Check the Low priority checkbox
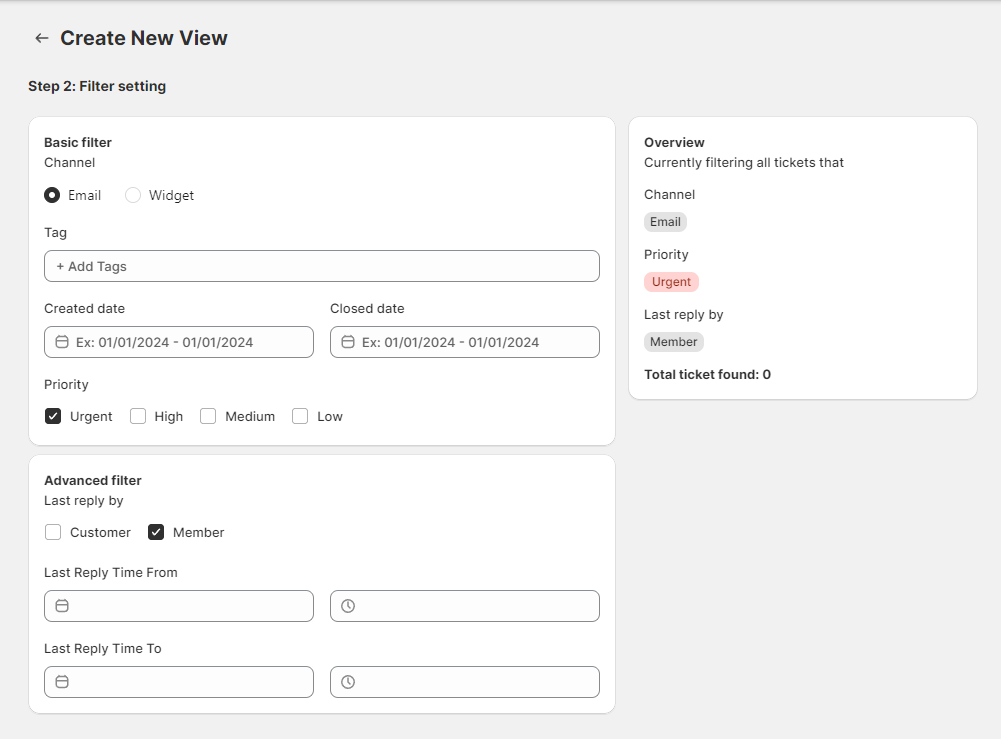 [x=300, y=416]
